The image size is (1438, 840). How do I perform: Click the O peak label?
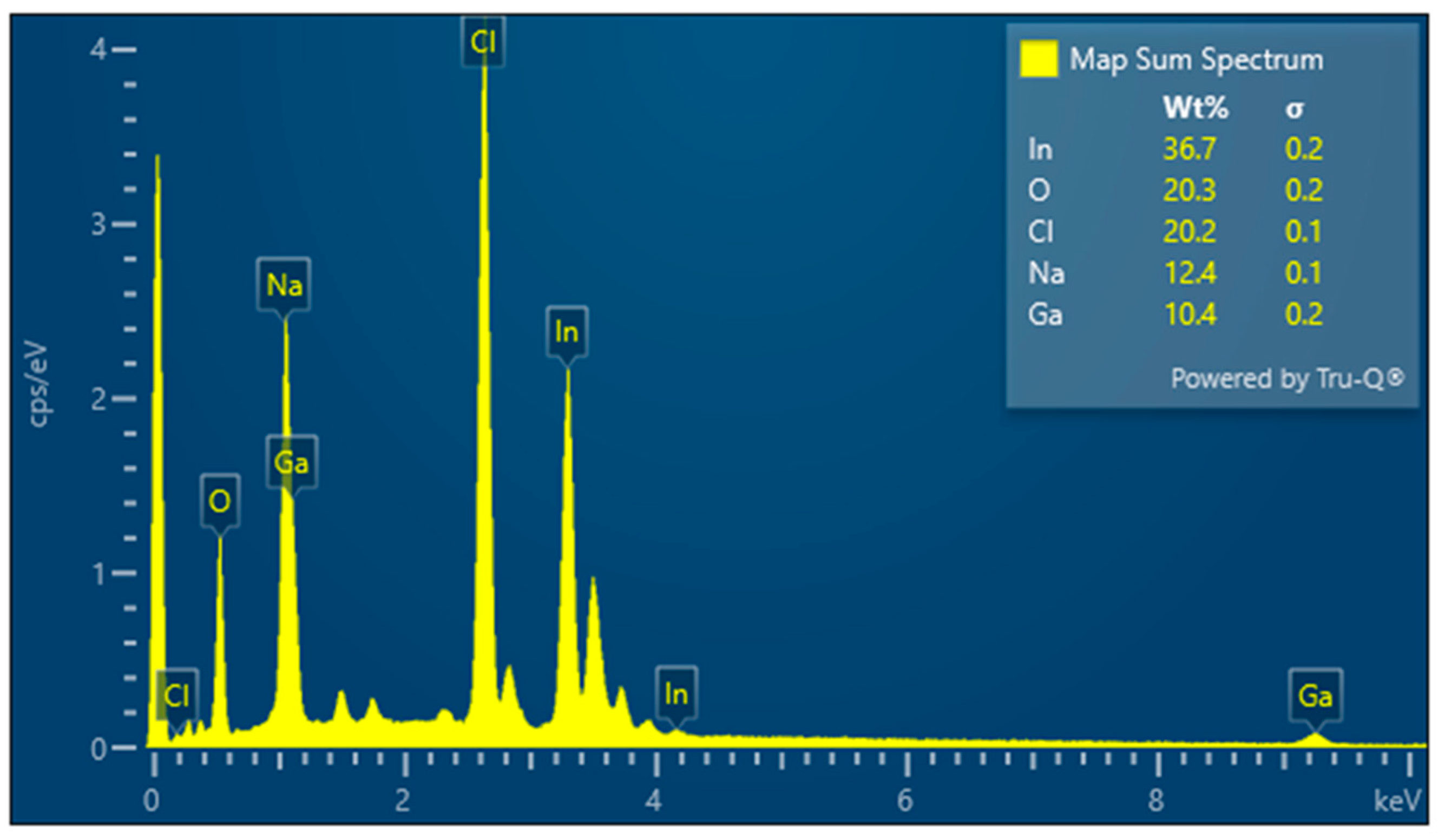point(220,501)
